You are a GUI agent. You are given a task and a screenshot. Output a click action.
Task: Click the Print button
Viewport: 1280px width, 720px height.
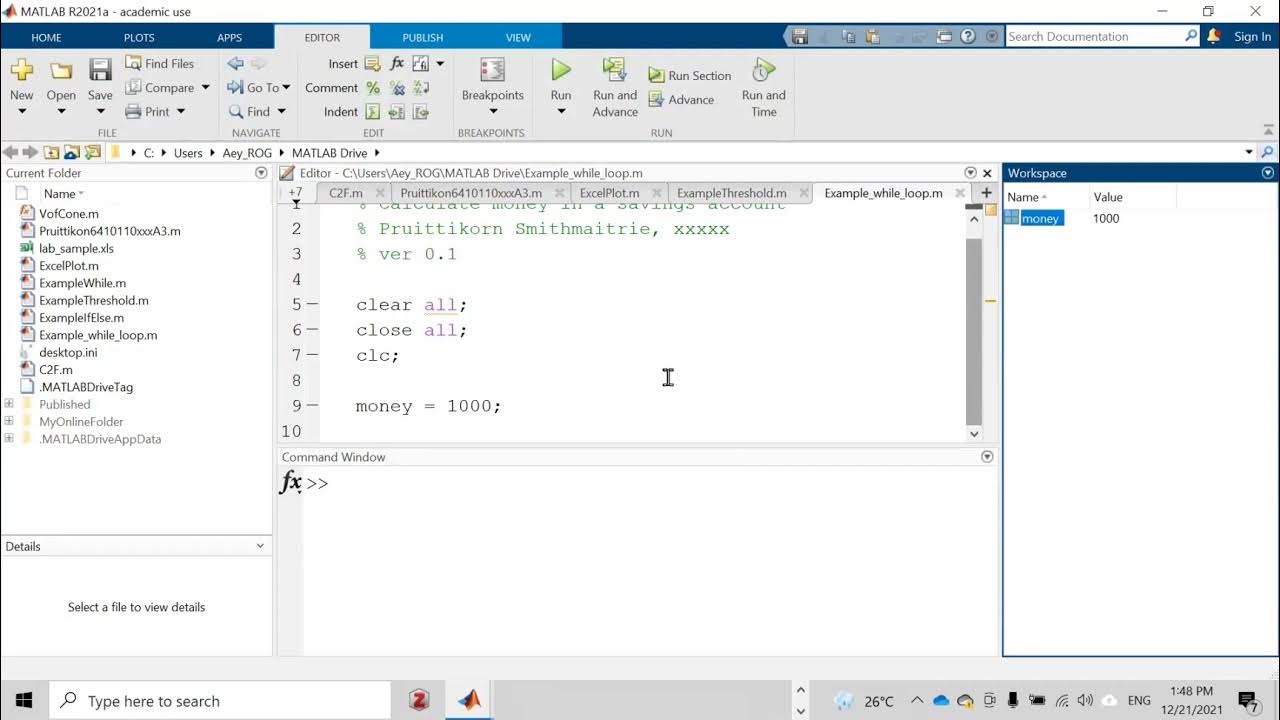[x=148, y=111]
